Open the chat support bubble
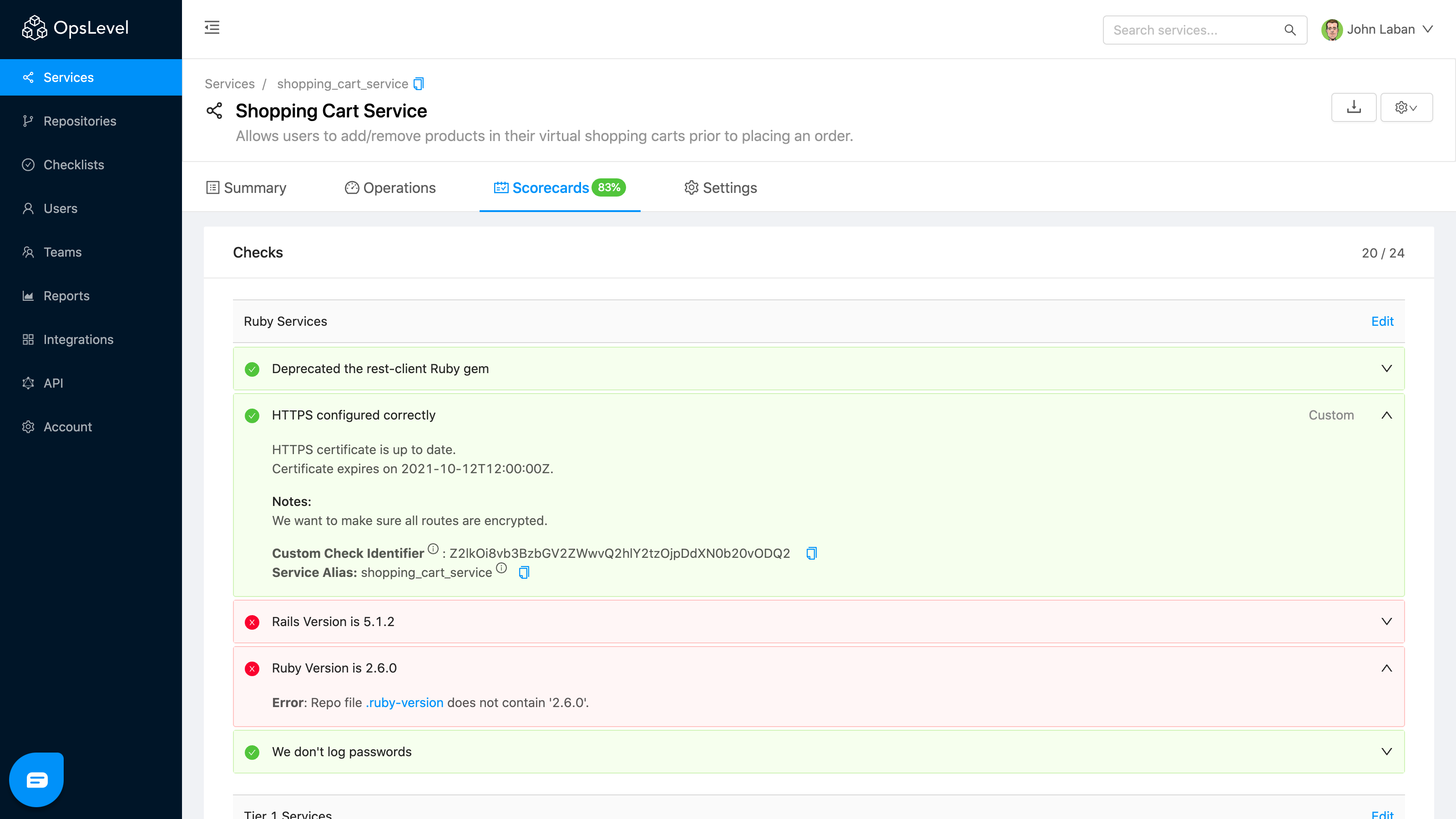The height and width of the screenshot is (819, 1456). (37, 779)
